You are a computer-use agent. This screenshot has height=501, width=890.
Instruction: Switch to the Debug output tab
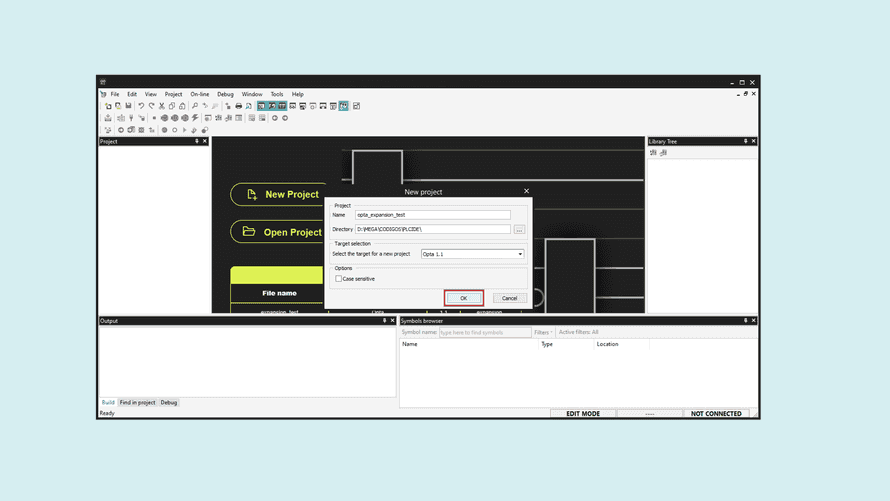click(x=169, y=402)
